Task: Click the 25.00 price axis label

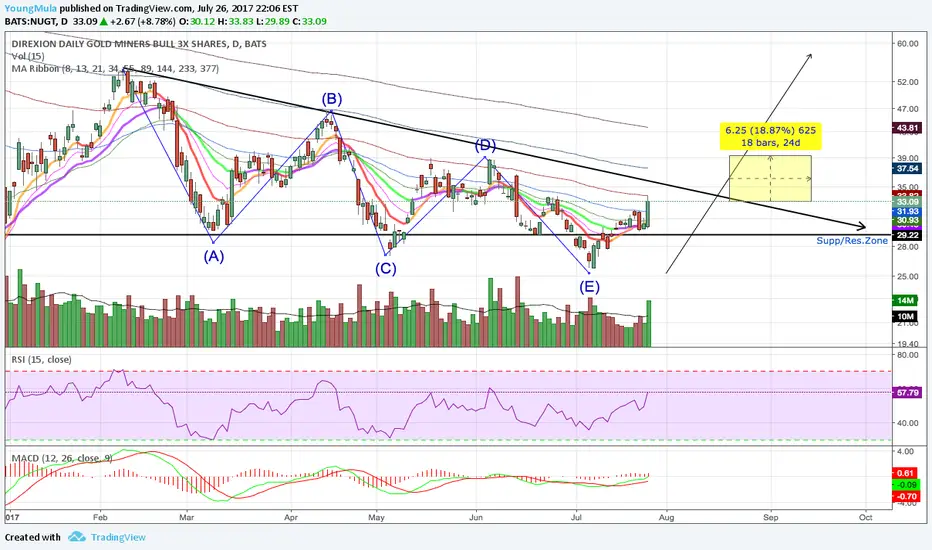Action: (x=908, y=276)
